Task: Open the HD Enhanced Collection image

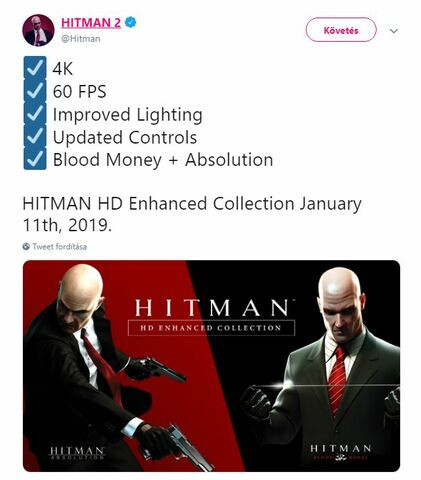Action: coord(211,366)
